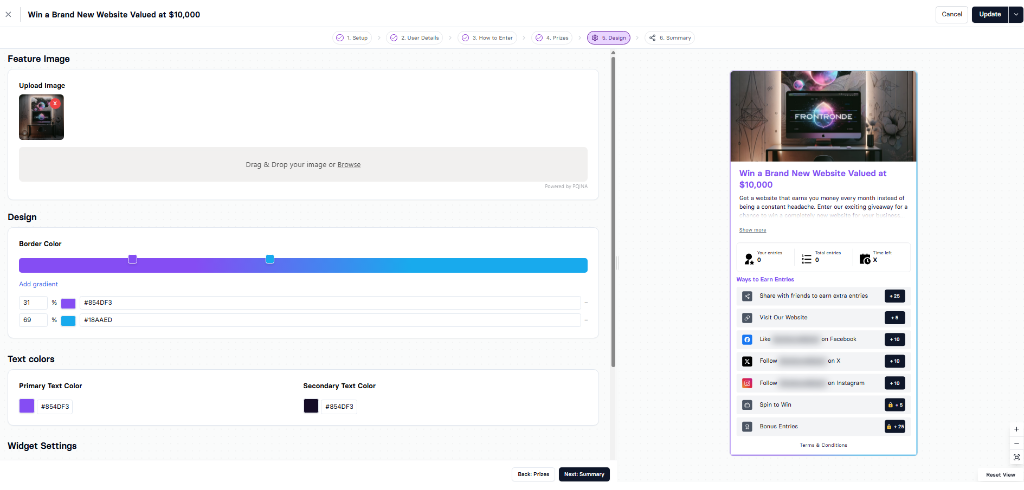Remove the uploaded feature image thumbnail

tap(55, 103)
